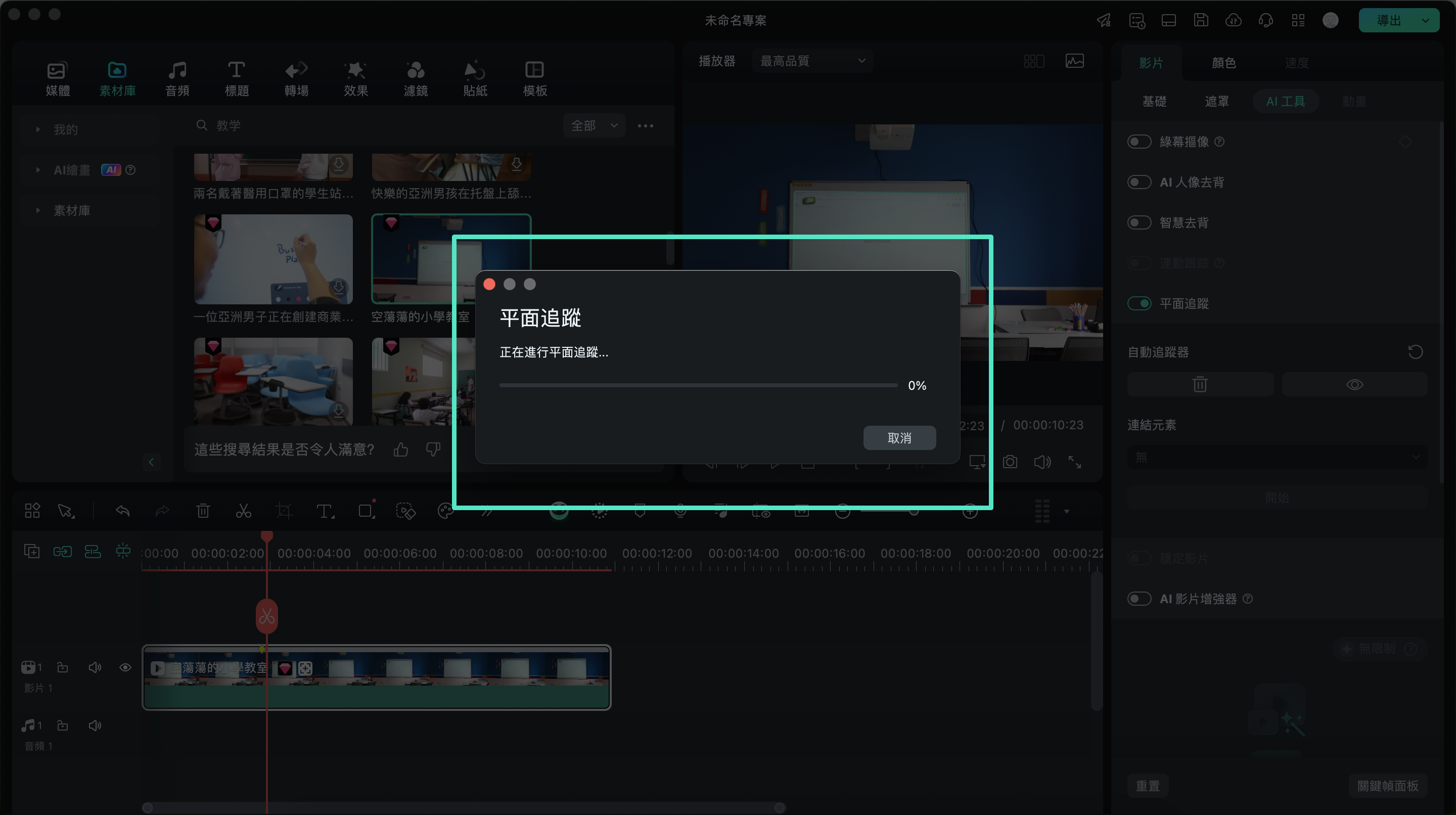The image size is (1456, 815).
Task: Open the save project icon in title bar
Action: tap(1201, 20)
